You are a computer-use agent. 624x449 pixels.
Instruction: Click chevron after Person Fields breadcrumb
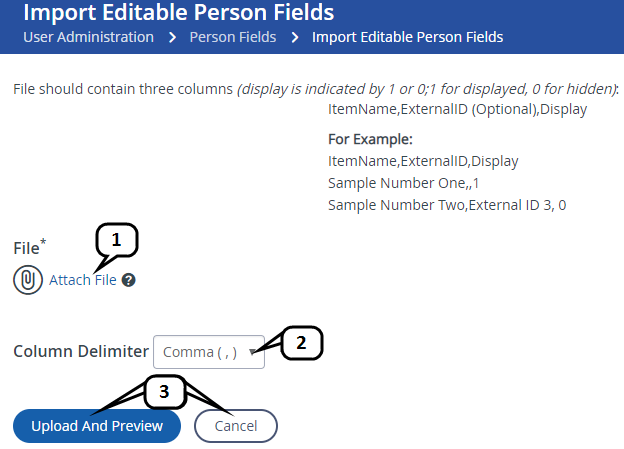295,38
